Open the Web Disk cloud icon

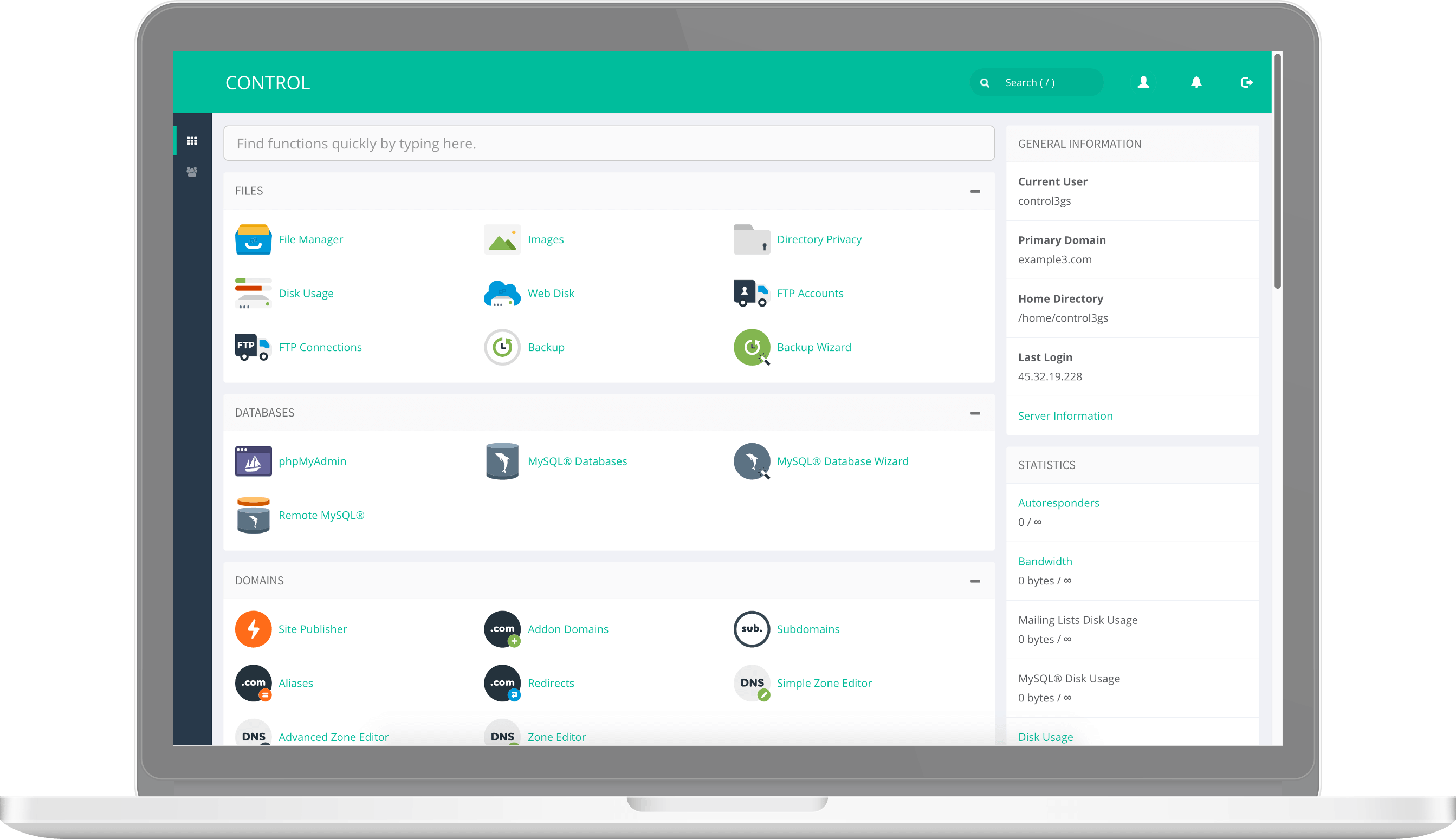(502, 294)
